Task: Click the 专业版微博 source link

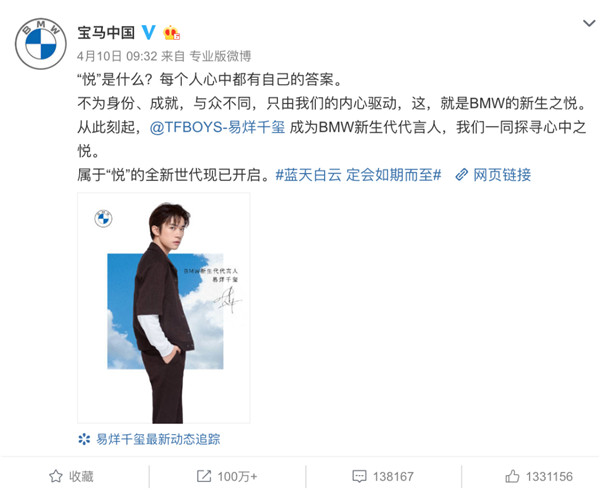Action: 220,56
